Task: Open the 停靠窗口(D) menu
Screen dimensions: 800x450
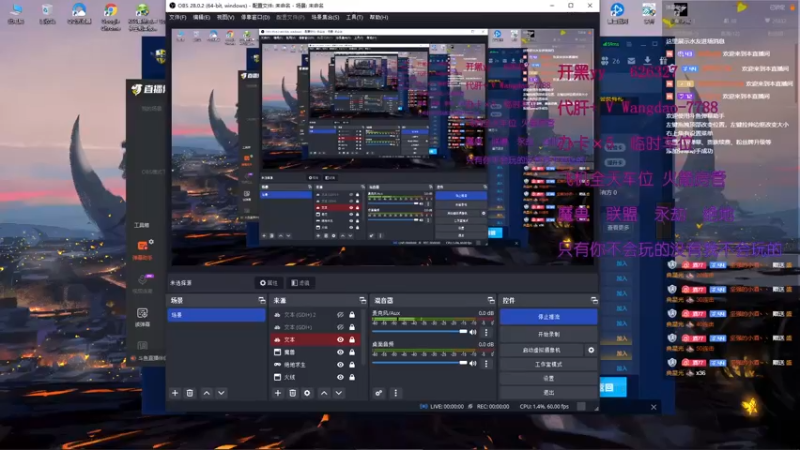Action: [255, 17]
